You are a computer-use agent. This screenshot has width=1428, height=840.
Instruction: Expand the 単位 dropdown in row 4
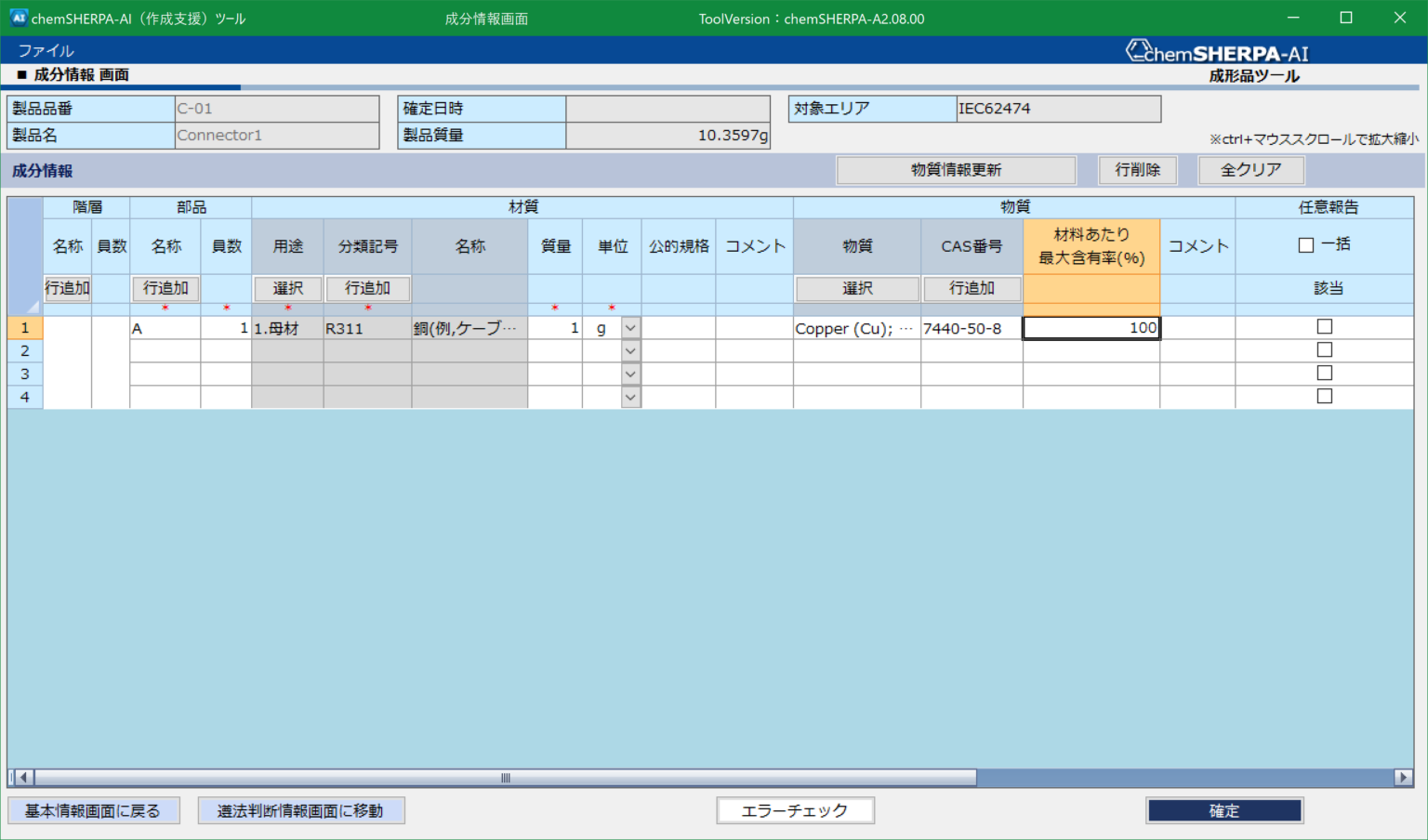click(630, 398)
